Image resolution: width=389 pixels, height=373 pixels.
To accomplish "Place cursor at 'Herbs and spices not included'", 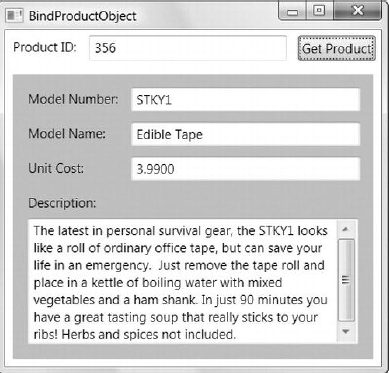I will tap(149, 334).
